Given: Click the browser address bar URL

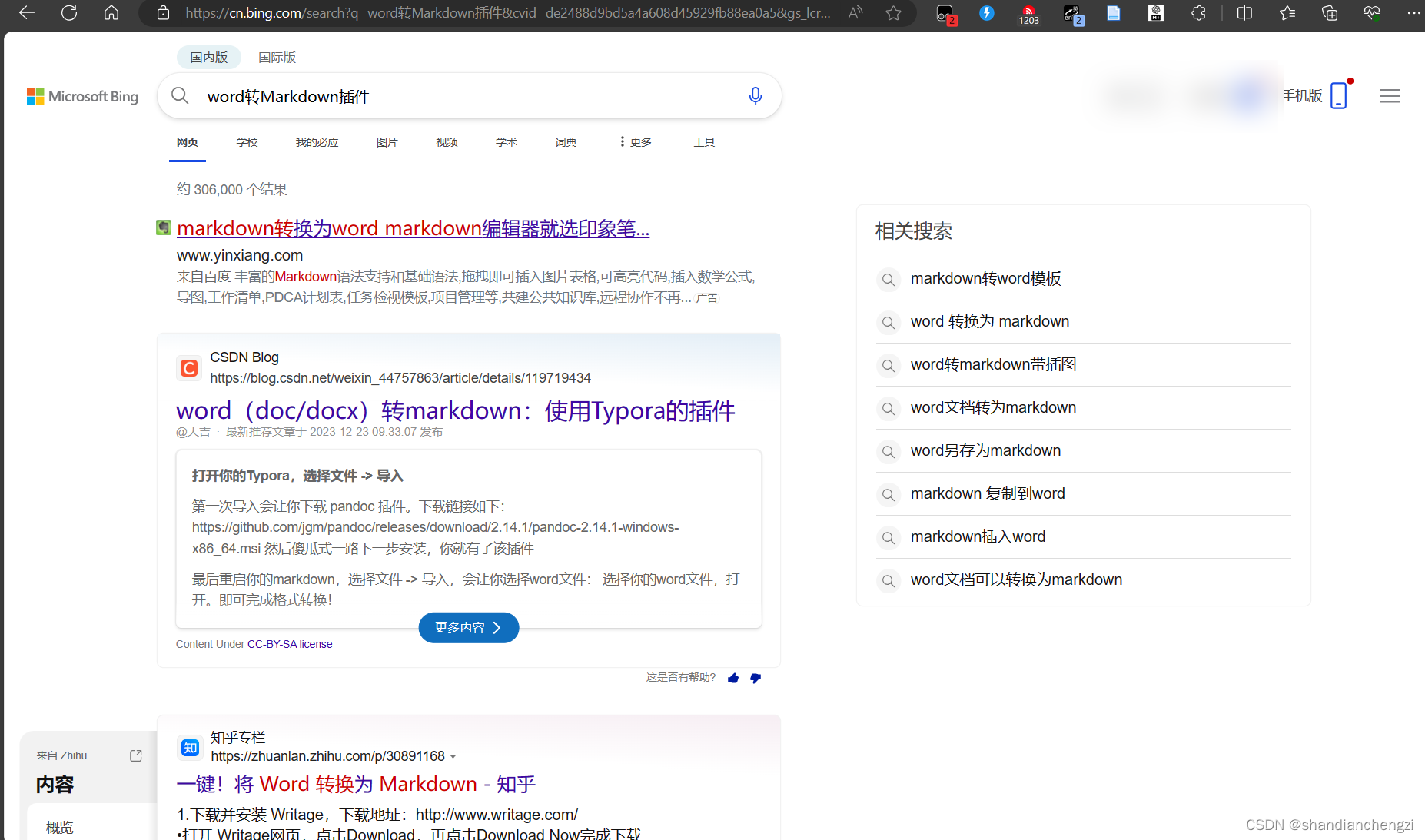Looking at the screenshot, I should 507,13.
